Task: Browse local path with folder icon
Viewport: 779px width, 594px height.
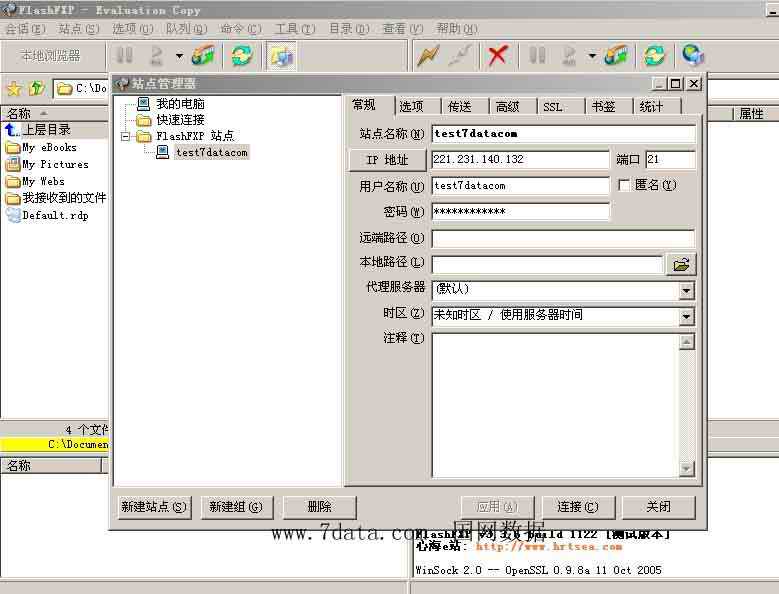Action: click(x=682, y=264)
